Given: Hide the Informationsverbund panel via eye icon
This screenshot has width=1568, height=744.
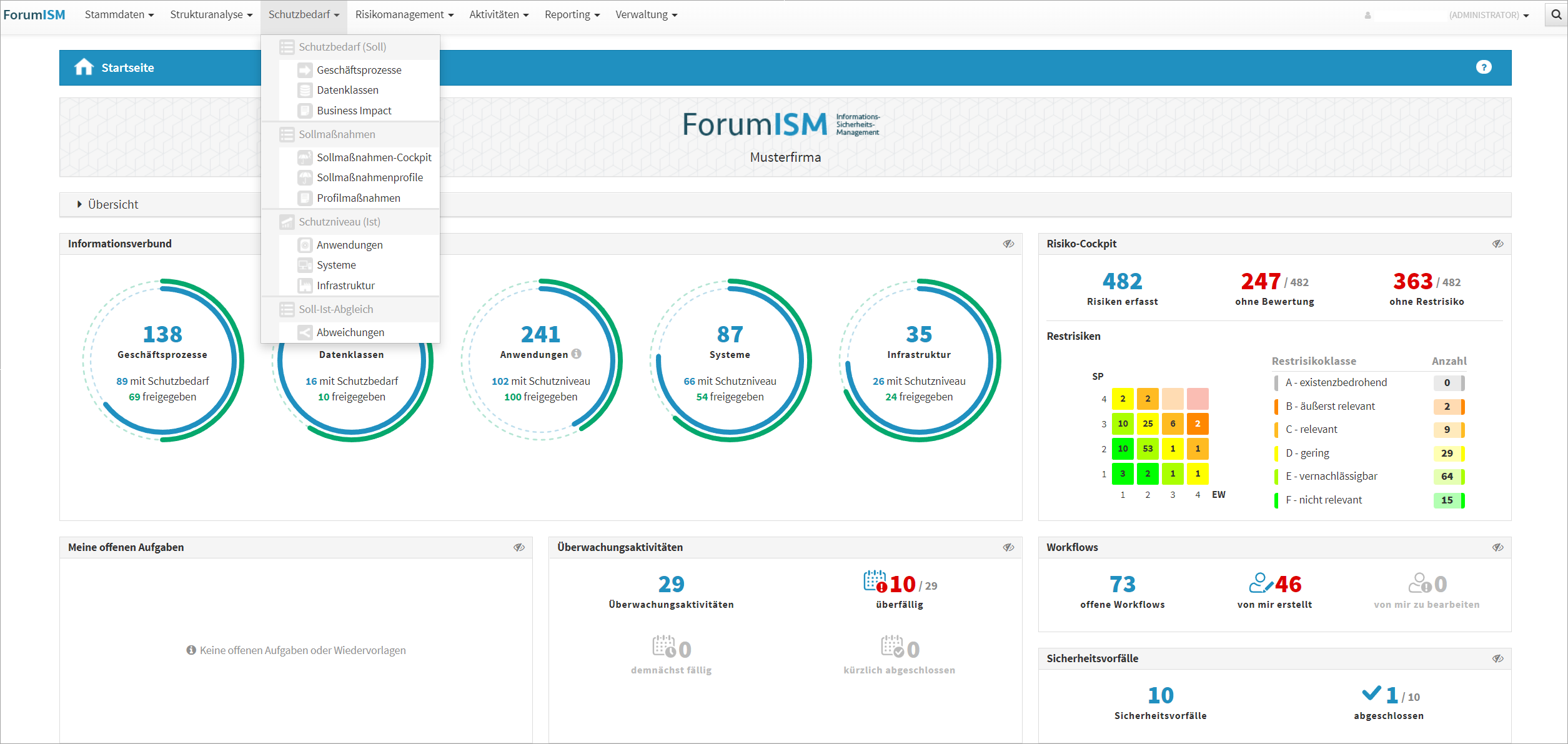Looking at the screenshot, I should (x=1008, y=244).
